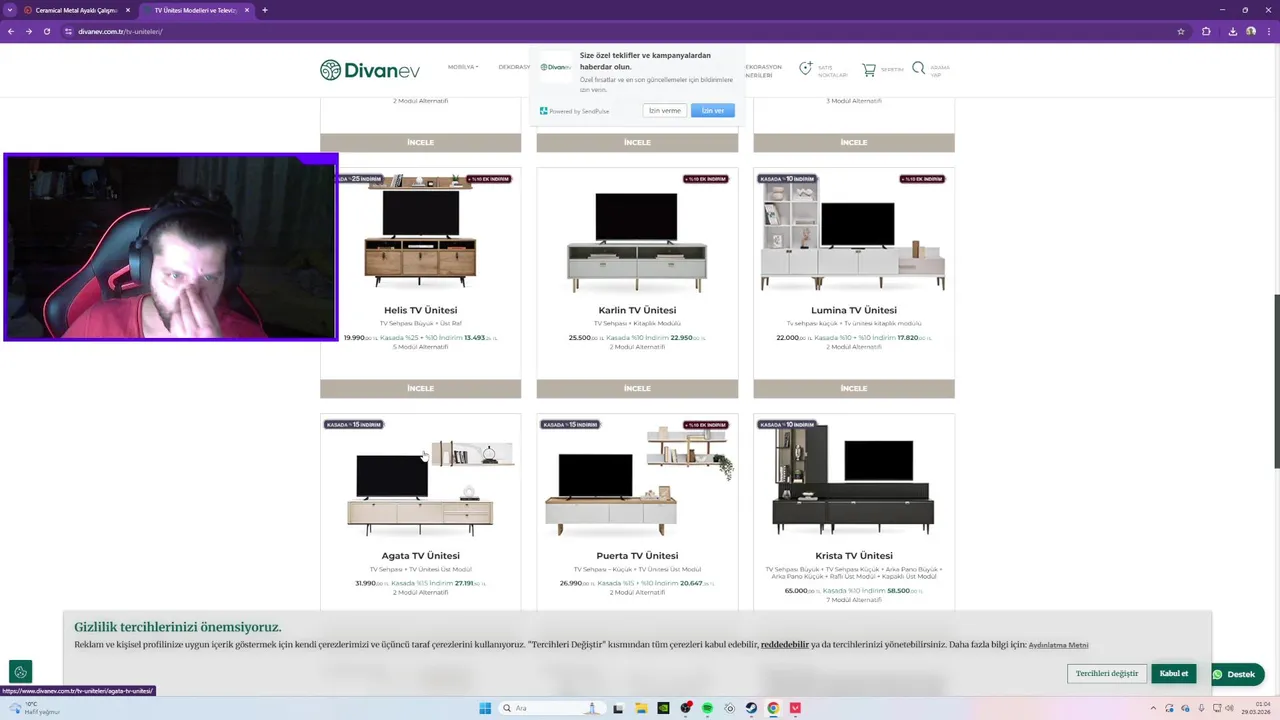Viewport: 1280px width, 720px height.
Task: Show hidden system tray icons
Action: [1153, 708]
